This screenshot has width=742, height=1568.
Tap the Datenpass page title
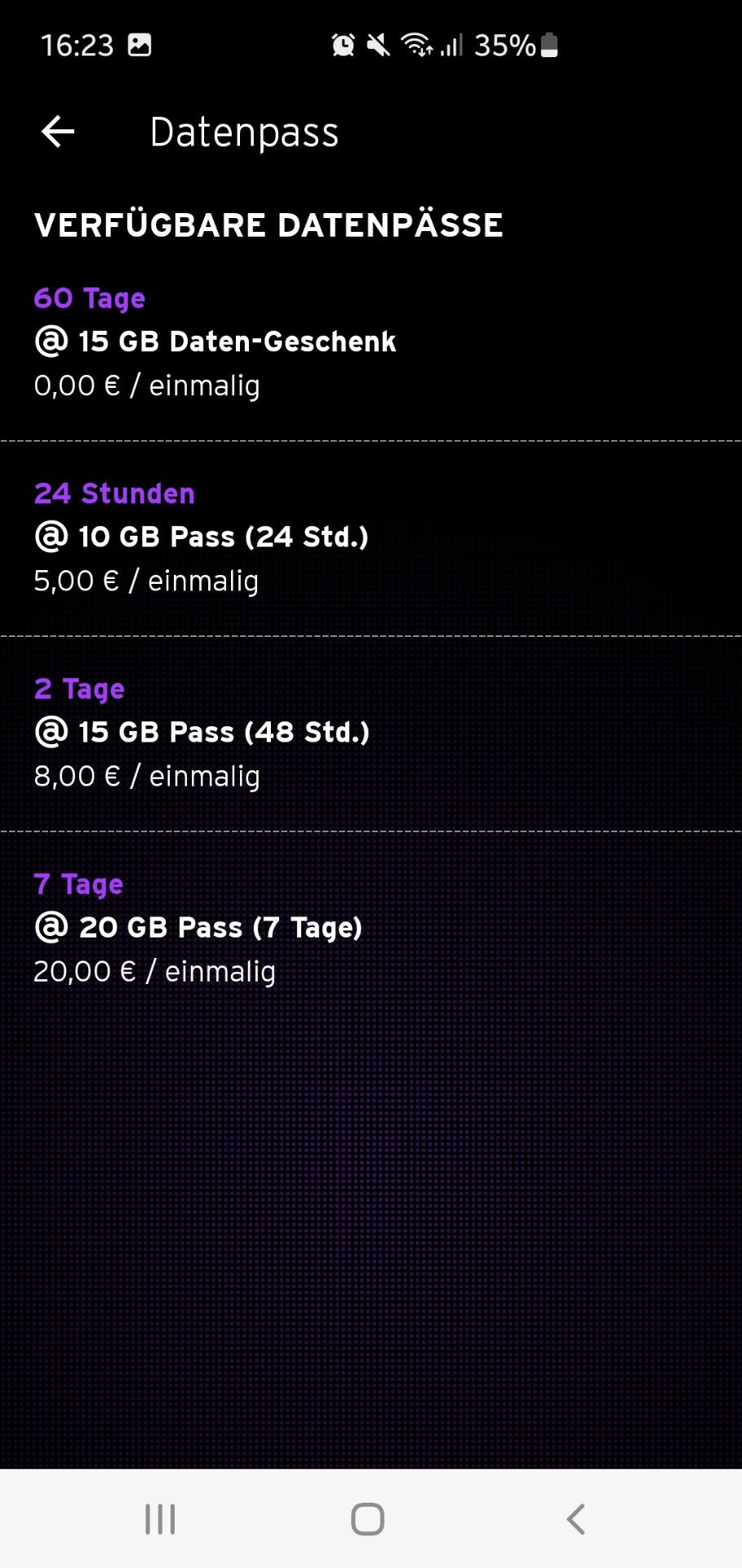pyautogui.click(x=244, y=133)
